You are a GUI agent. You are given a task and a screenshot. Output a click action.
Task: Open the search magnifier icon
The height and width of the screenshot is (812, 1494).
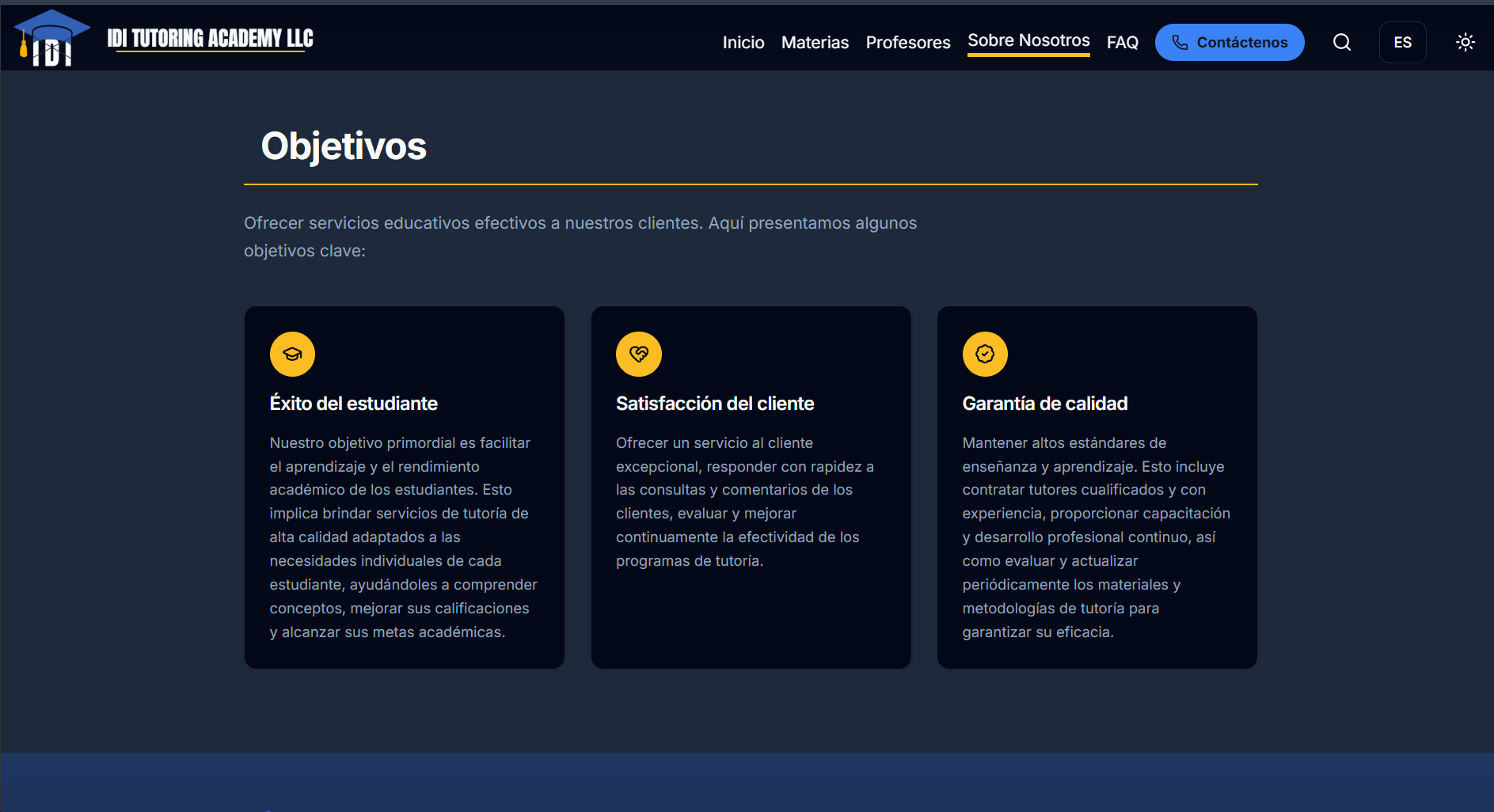(x=1342, y=42)
